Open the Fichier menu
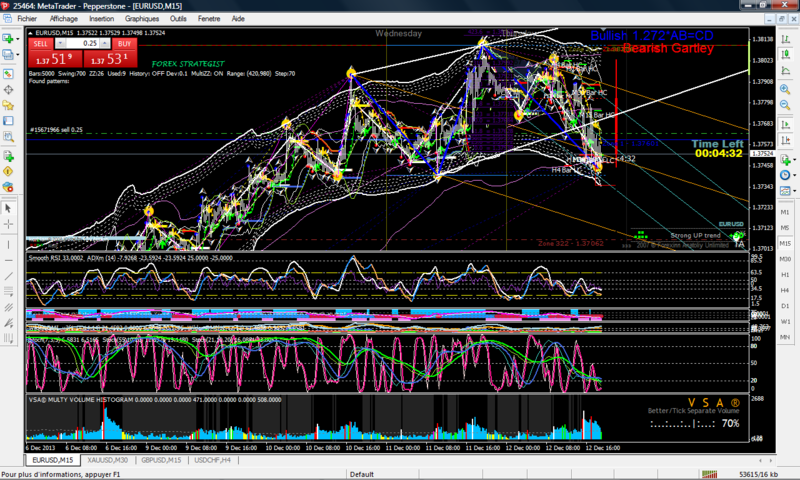The height and width of the screenshot is (480, 800). [x=27, y=18]
